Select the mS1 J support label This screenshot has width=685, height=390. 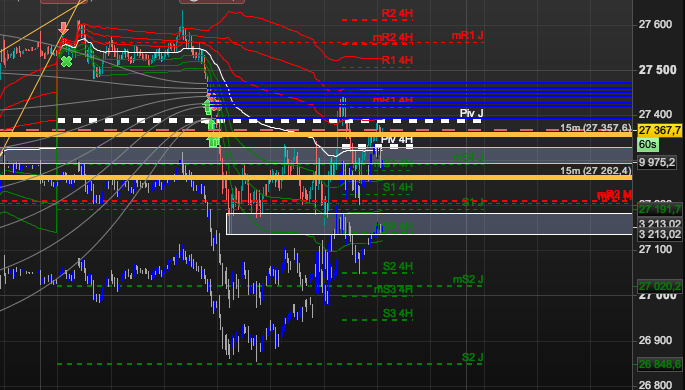point(468,158)
